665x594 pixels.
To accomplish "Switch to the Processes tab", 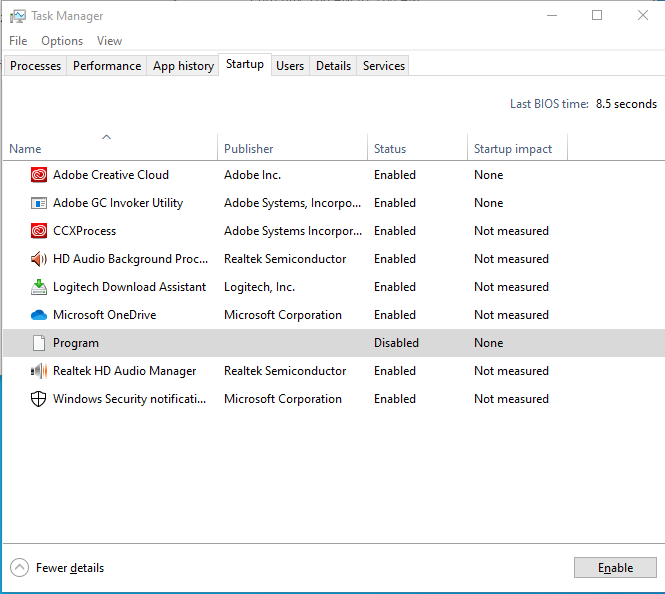I will tap(35, 66).
